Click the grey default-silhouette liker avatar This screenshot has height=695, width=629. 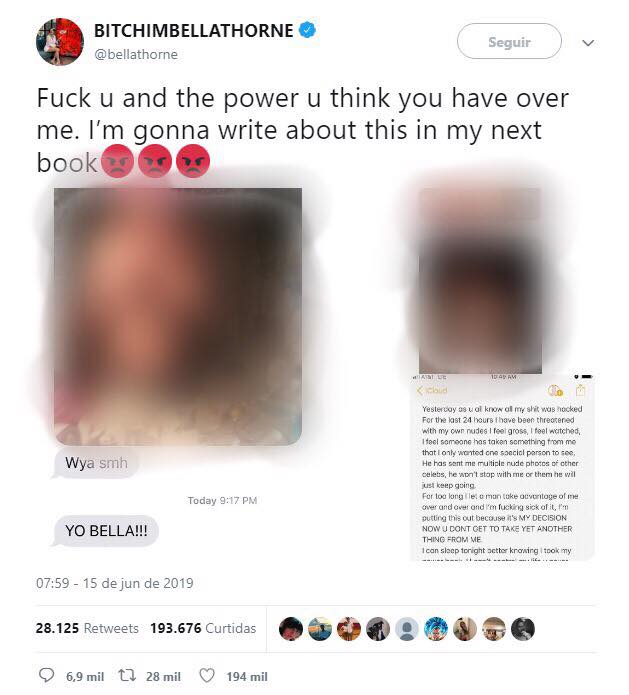[x=407, y=629]
